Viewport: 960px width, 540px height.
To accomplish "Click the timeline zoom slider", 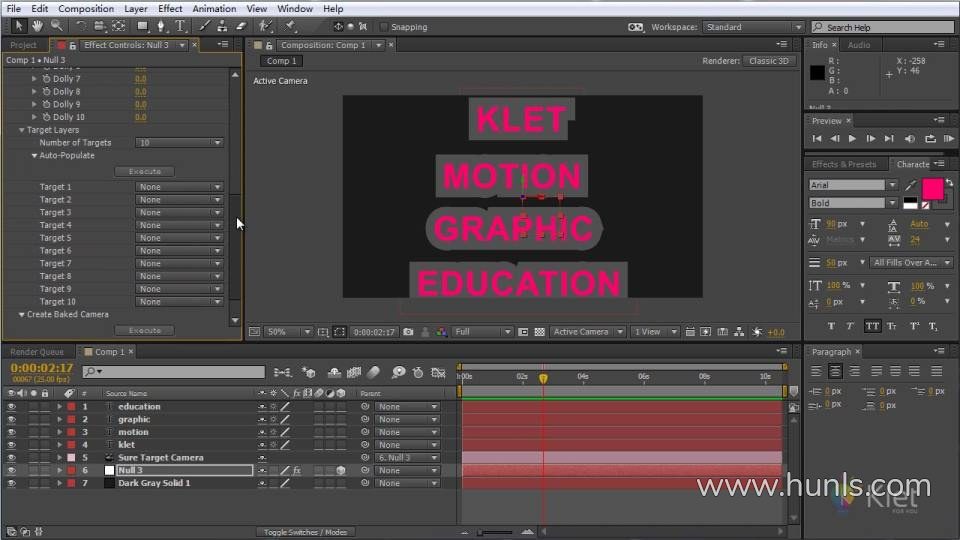I will [495, 532].
